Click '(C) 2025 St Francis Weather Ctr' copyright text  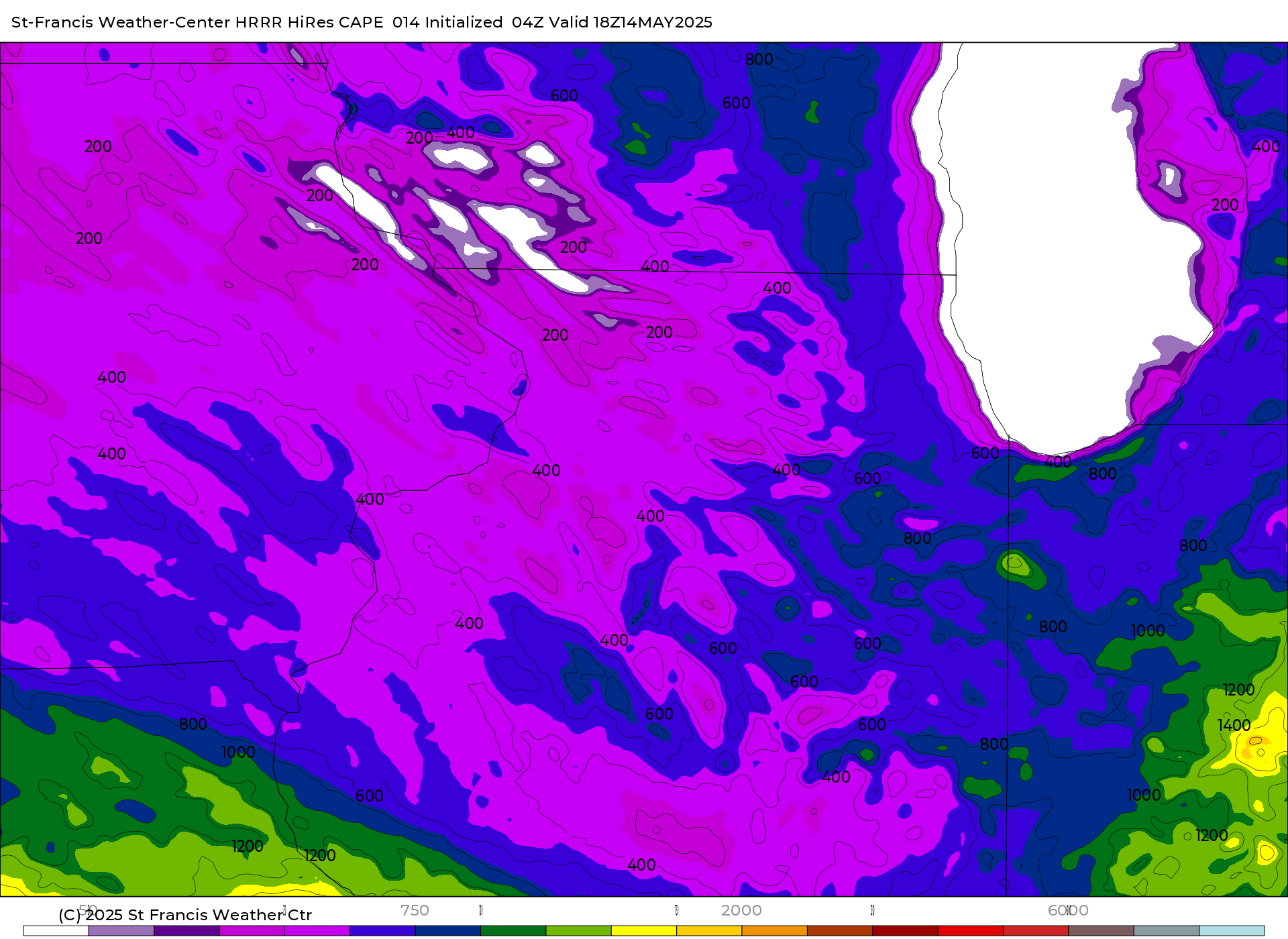[x=185, y=915]
